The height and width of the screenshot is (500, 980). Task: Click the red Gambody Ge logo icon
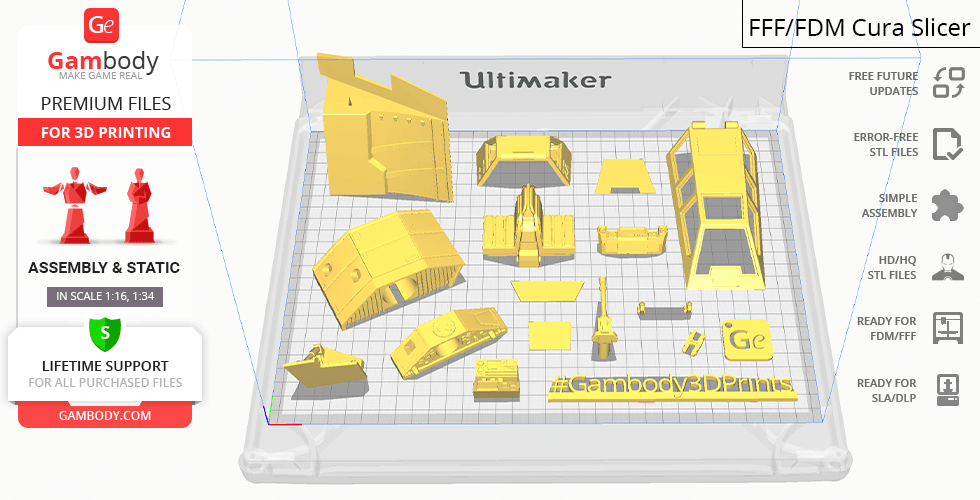click(x=104, y=26)
